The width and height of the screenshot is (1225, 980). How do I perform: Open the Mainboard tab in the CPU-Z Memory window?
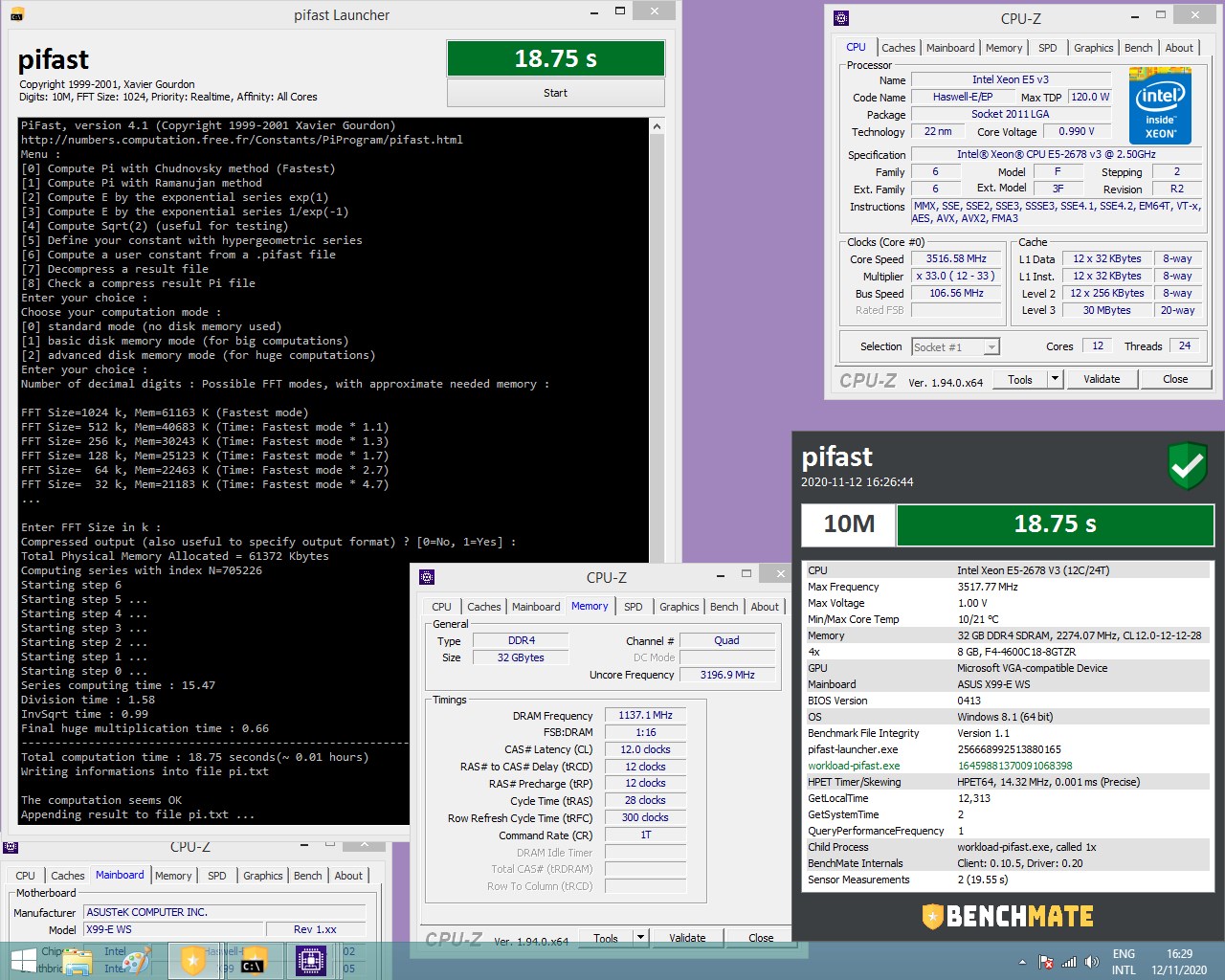pos(536,607)
